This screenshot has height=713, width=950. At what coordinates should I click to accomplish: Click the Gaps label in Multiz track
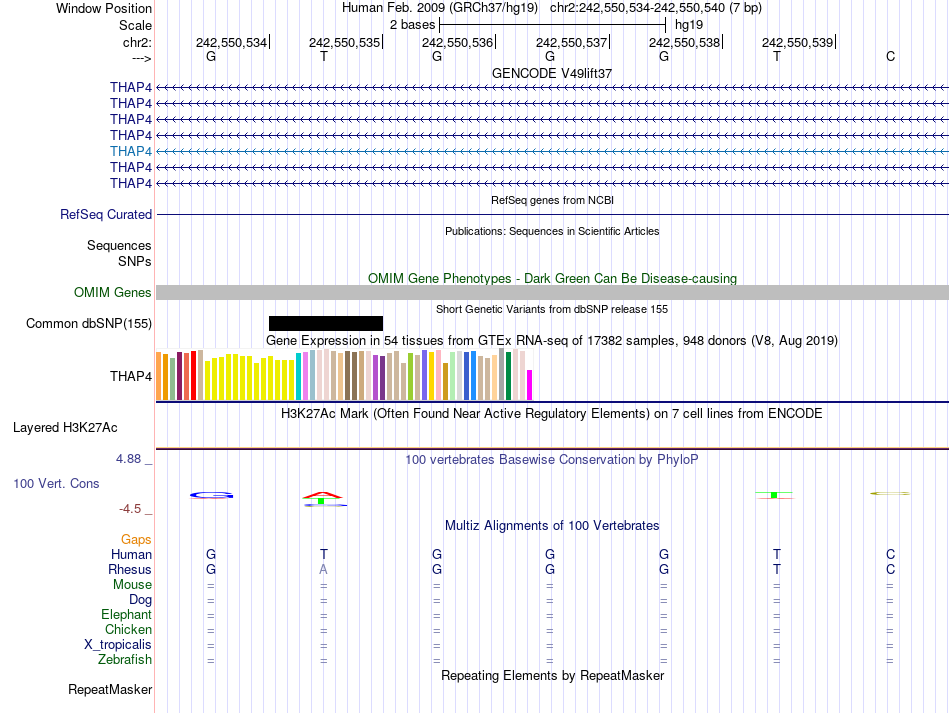pos(136,539)
